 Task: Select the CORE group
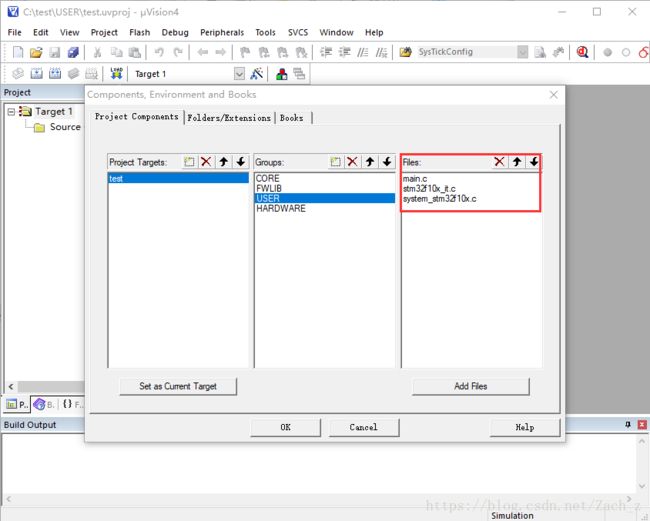[325, 178]
